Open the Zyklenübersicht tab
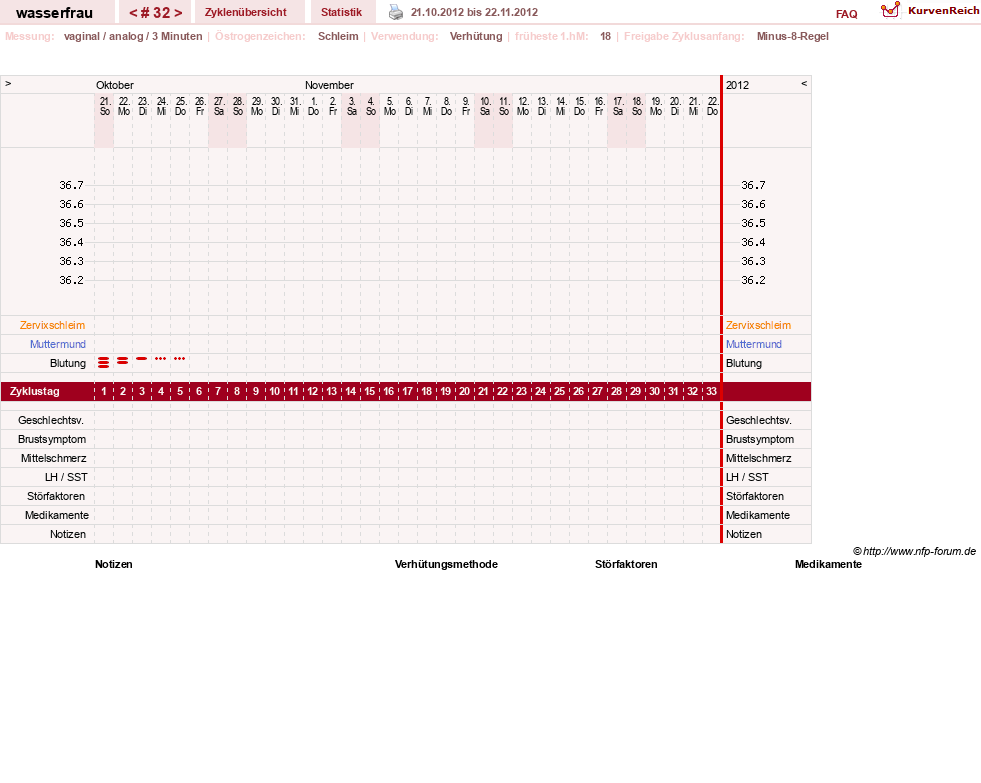 [x=245, y=12]
